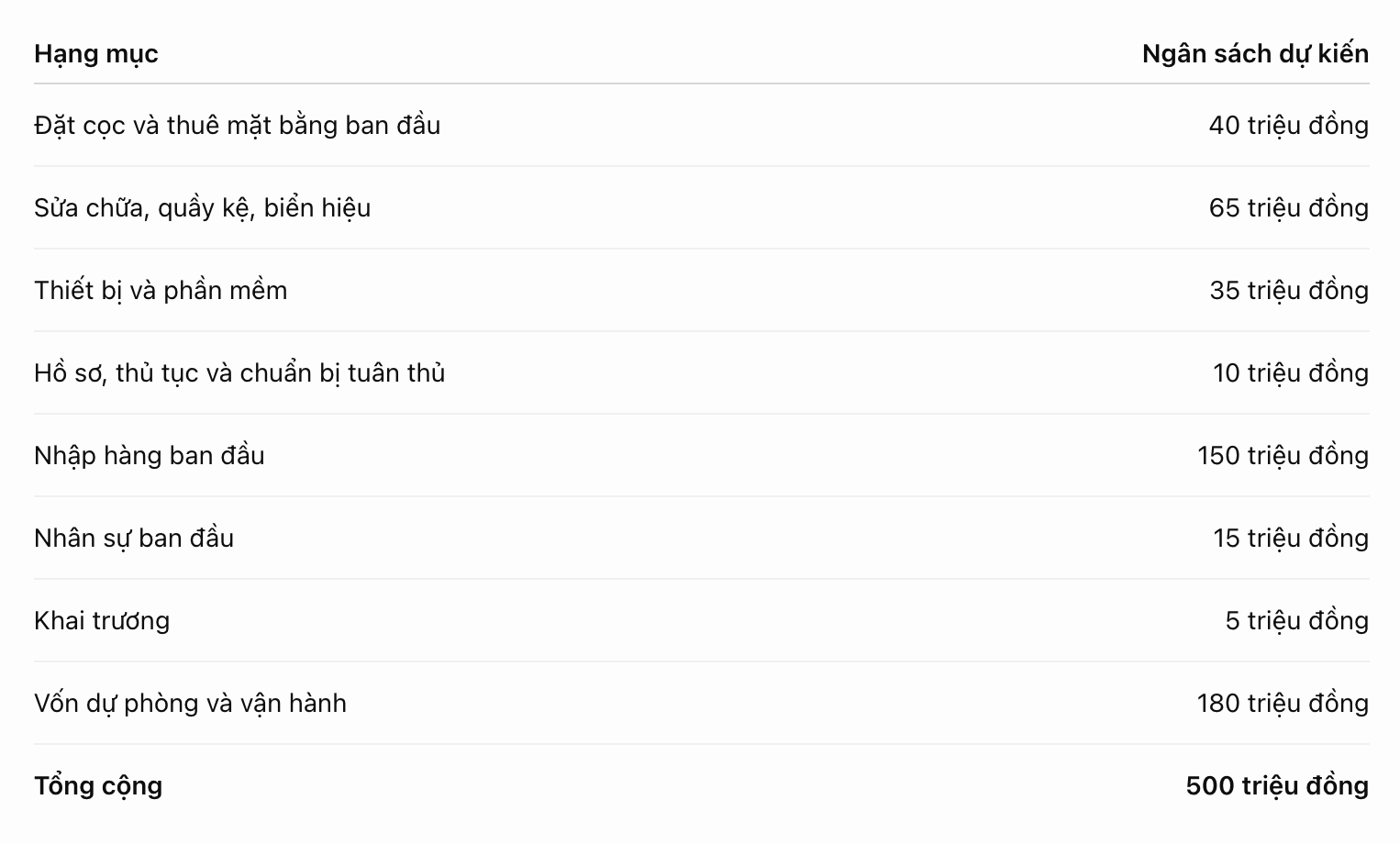Image resolution: width=1400 pixels, height=844 pixels.
Task: Select 'Hồ sơ, thủ tục và chuẩn bị tuân thủ'
Action: click(x=239, y=373)
